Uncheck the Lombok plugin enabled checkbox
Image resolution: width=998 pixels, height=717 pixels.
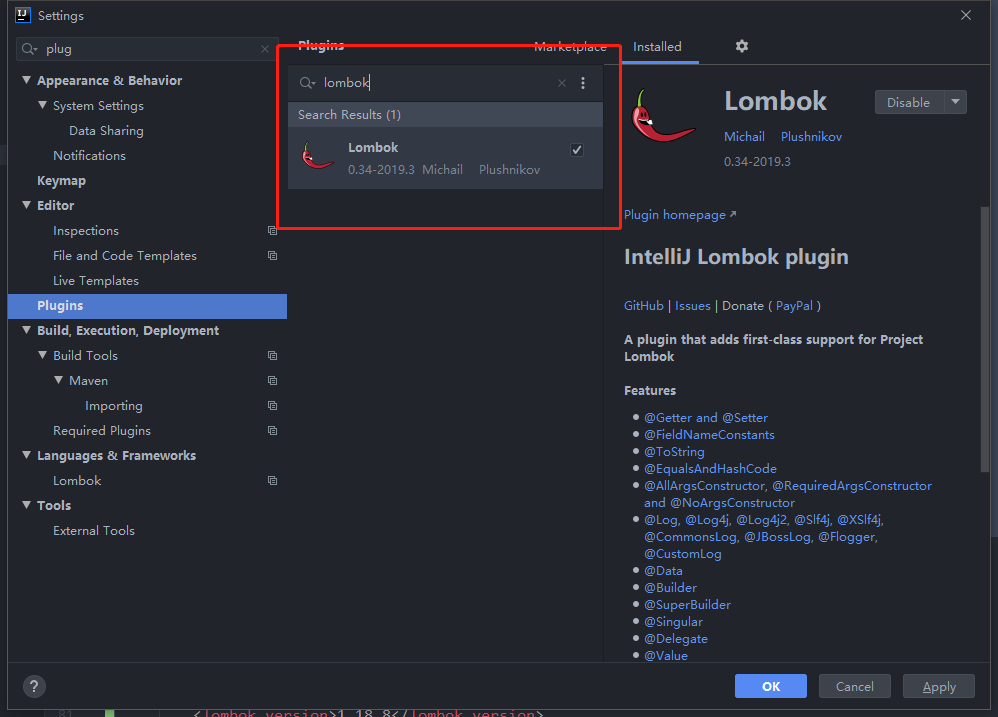(x=577, y=150)
